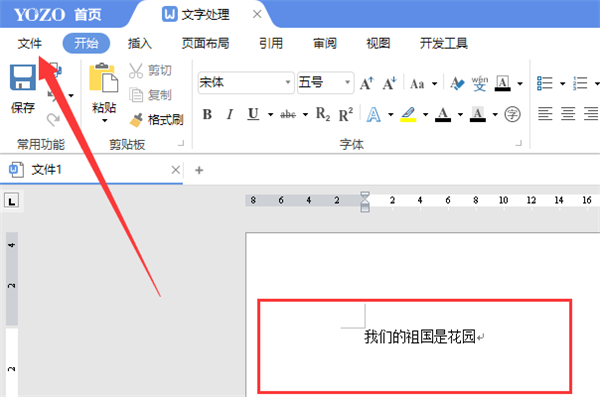Expand the character border dropdown arrow
The width and height of the screenshot is (600, 397).
coord(520,84)
